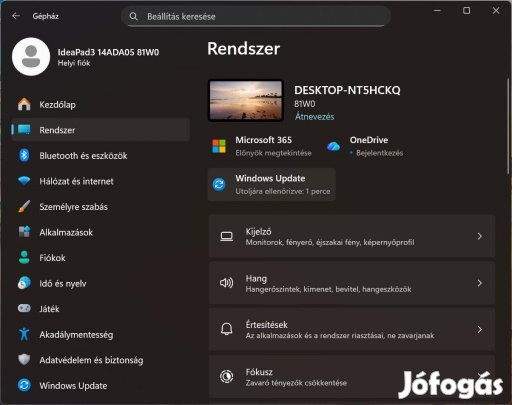Click the Windows Update tile refresh icon
Screen dimensions: 512x405
(219, 184)
